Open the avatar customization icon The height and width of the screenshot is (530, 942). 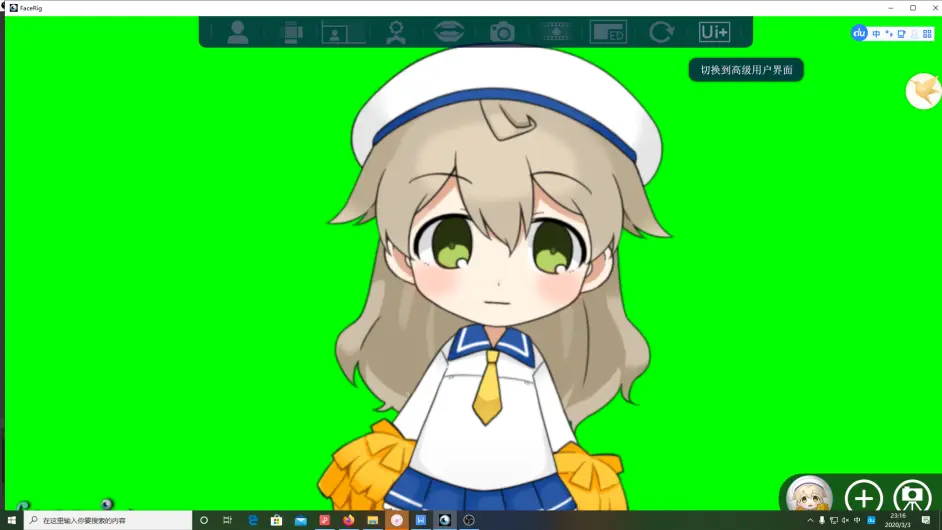pos(292,32)
